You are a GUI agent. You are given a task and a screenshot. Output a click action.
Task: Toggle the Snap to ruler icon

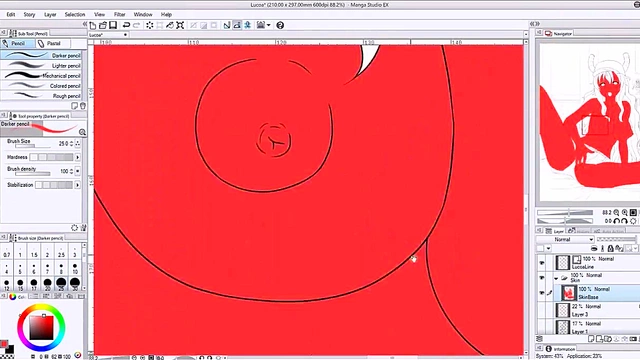227,25
